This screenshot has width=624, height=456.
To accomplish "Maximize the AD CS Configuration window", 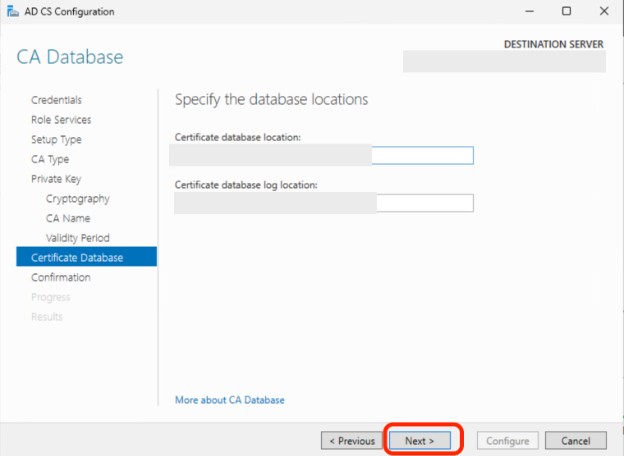I will coord(566,12).
